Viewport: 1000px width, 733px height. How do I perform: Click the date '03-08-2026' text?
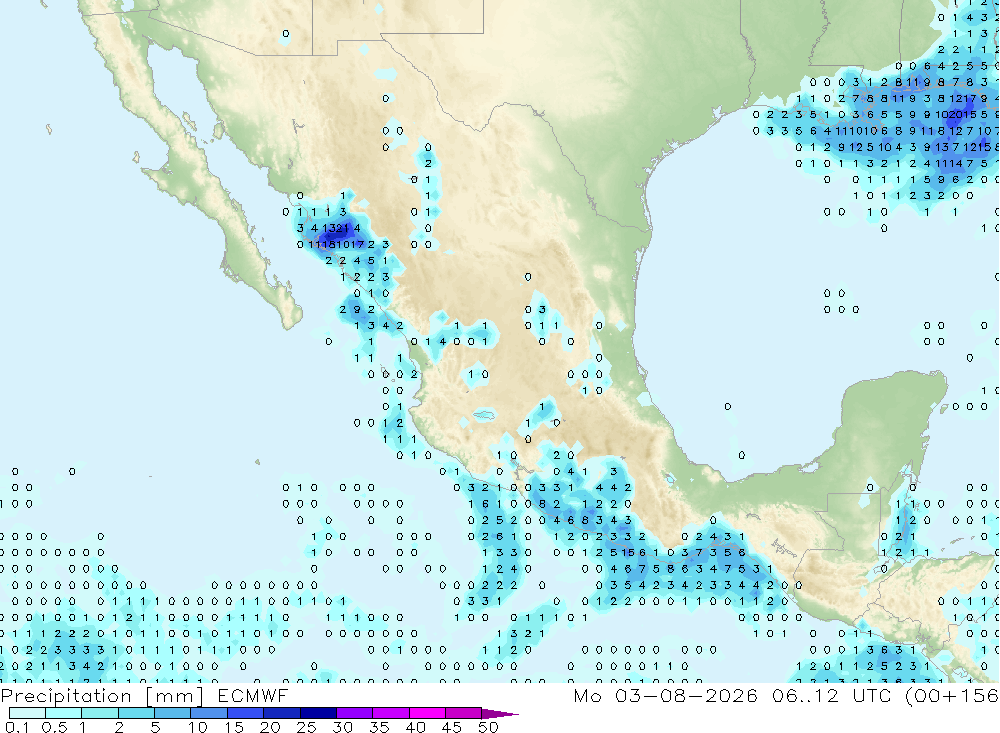pyautogui.click(x=686, y=695)
